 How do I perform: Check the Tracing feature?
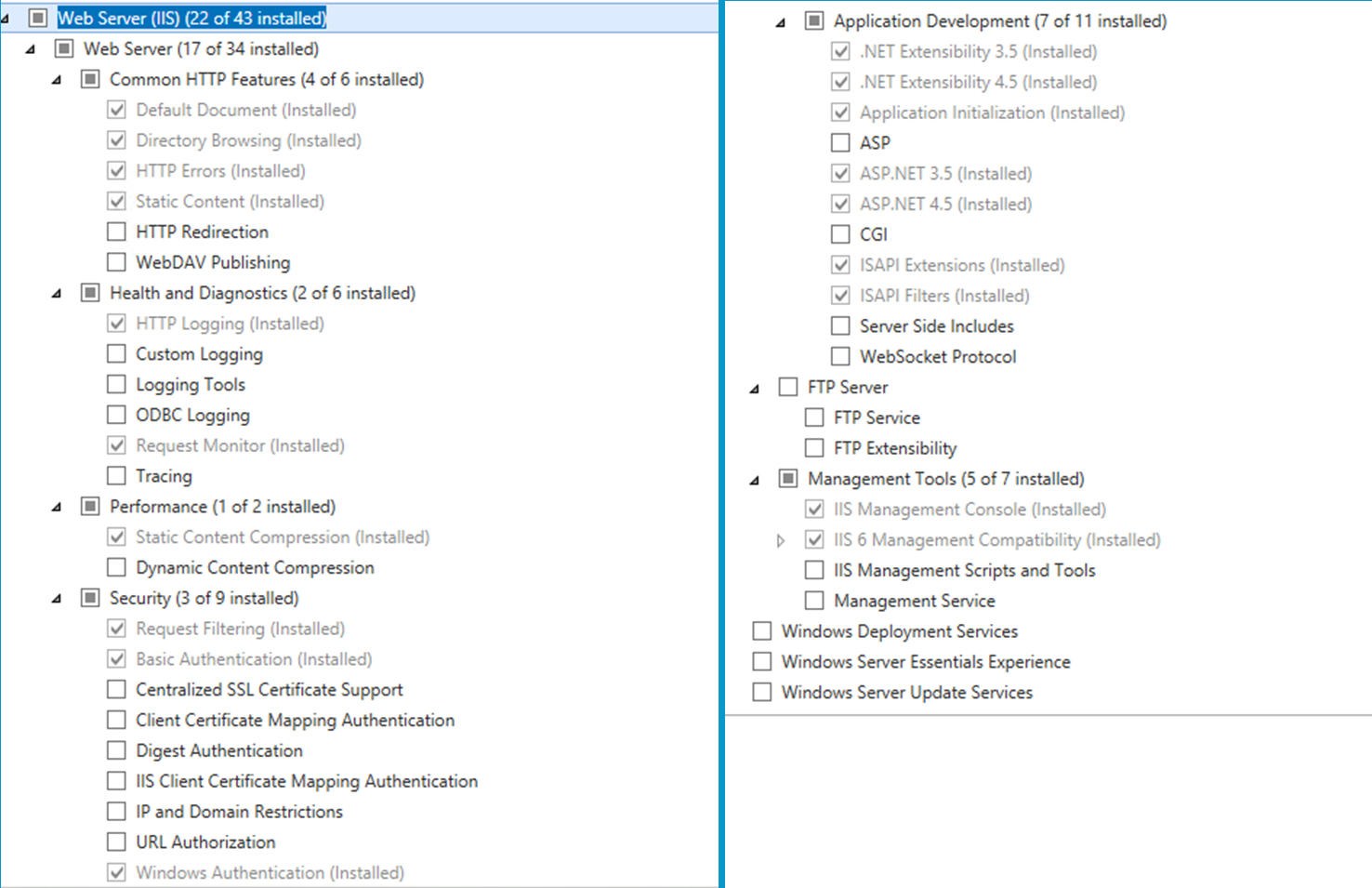pos(116,475)
